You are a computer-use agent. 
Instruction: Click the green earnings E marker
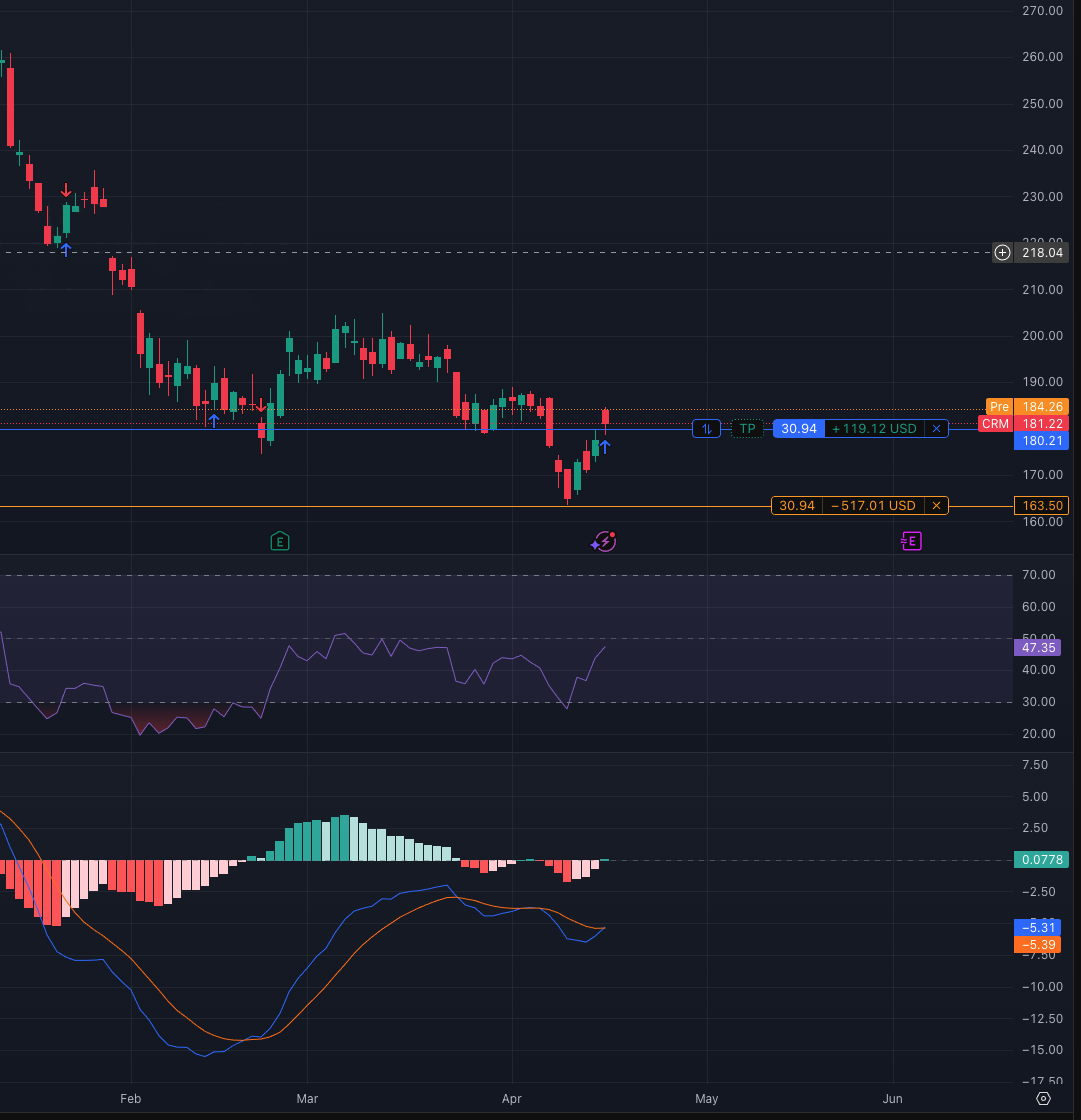[x=280, y=541]
